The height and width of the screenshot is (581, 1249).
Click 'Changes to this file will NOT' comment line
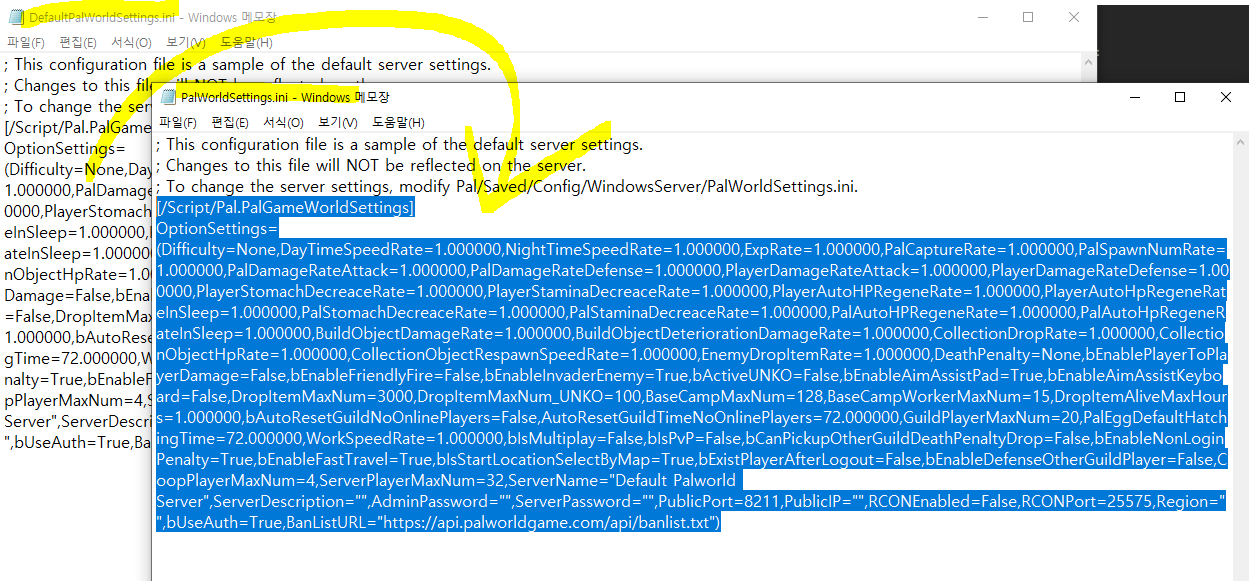[x=371, y=165]
